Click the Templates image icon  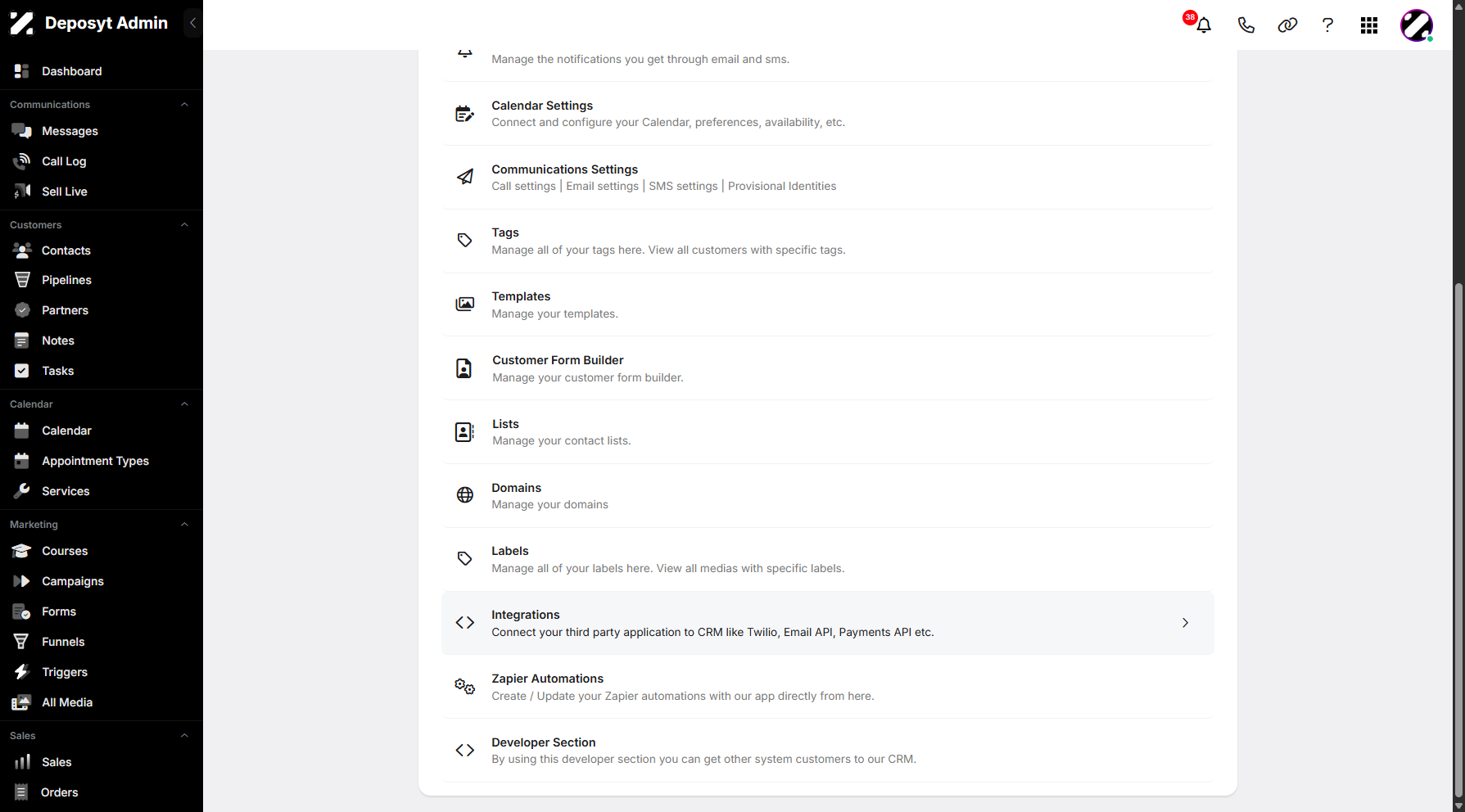click(x=464, y=304)
